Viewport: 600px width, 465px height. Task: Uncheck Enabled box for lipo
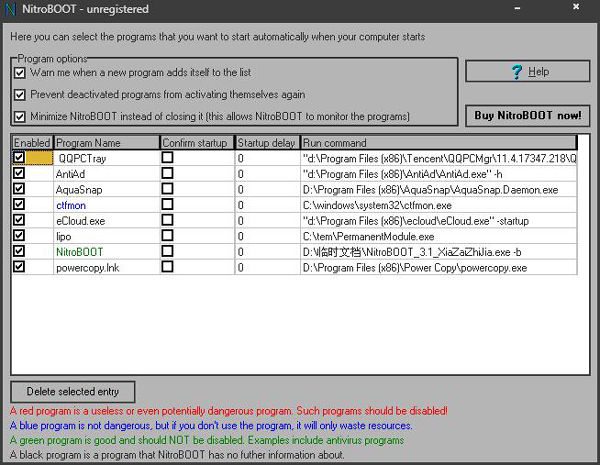pos(19,235)
